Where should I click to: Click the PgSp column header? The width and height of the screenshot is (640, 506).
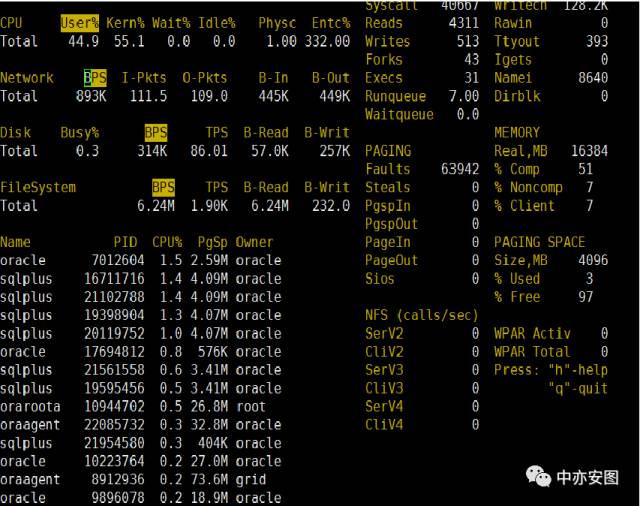[213, 242]
